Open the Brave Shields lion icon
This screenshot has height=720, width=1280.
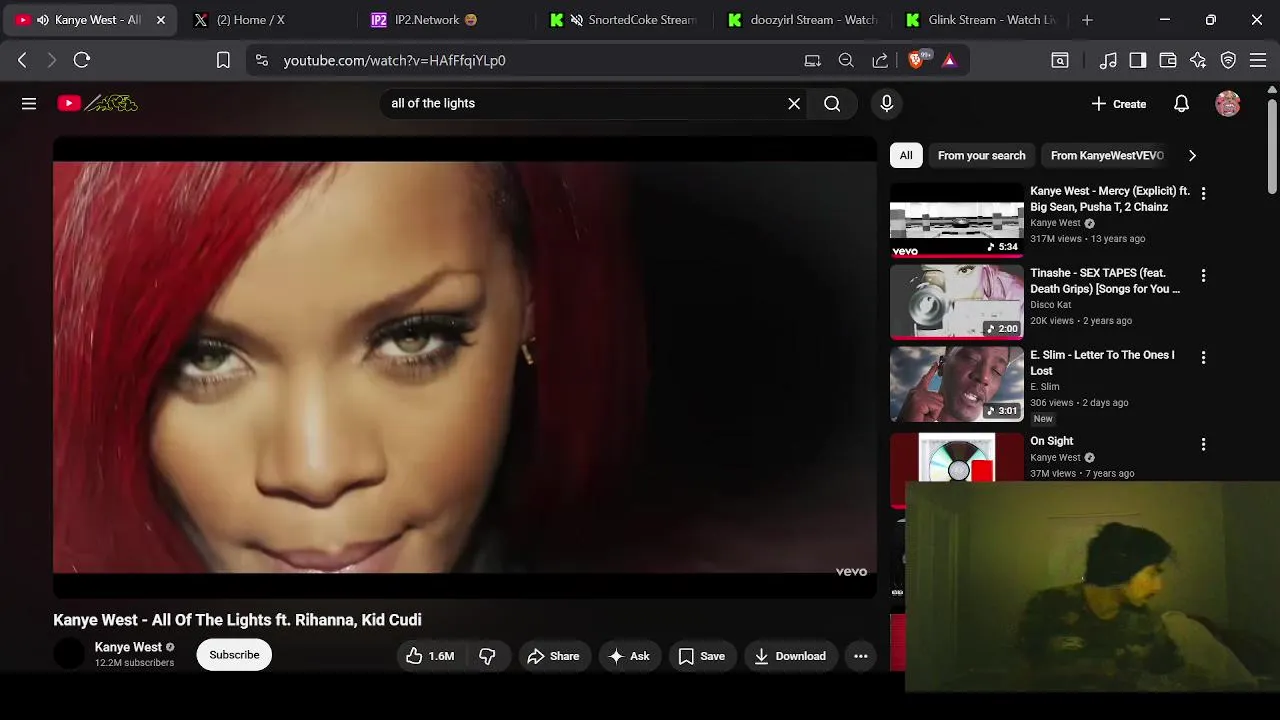point(916,60)
